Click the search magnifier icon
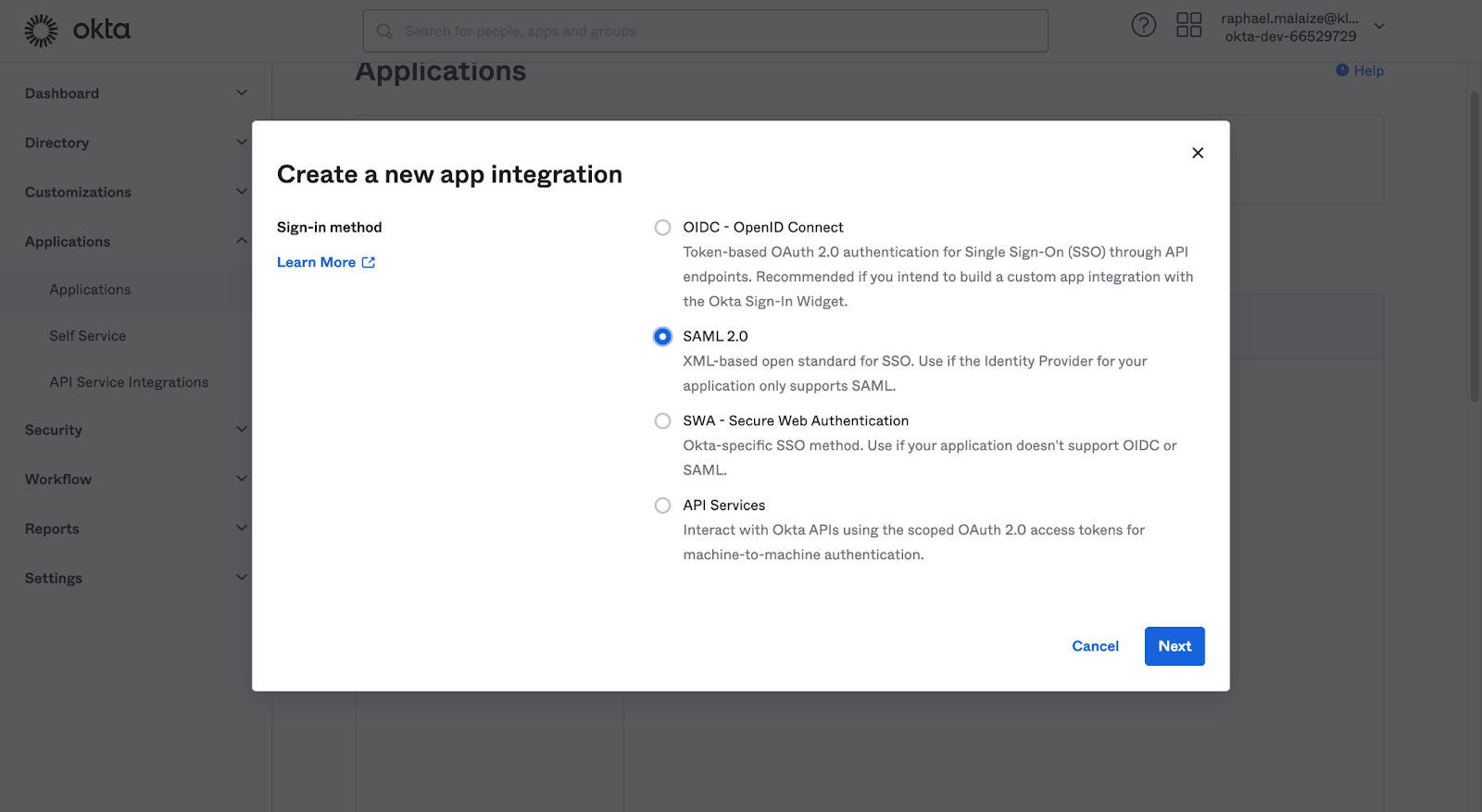The image size is (1482, 812). click(x=384, y=31)
